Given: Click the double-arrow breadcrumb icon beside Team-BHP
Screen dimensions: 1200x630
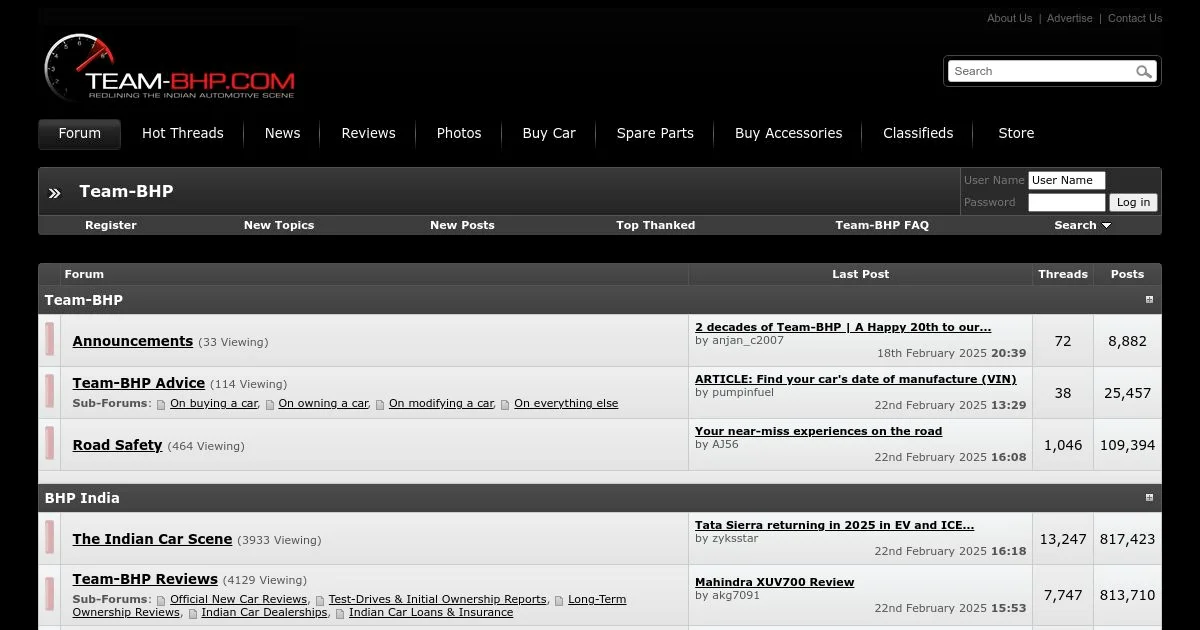Looking at the screenshot, I should (55, 192).
